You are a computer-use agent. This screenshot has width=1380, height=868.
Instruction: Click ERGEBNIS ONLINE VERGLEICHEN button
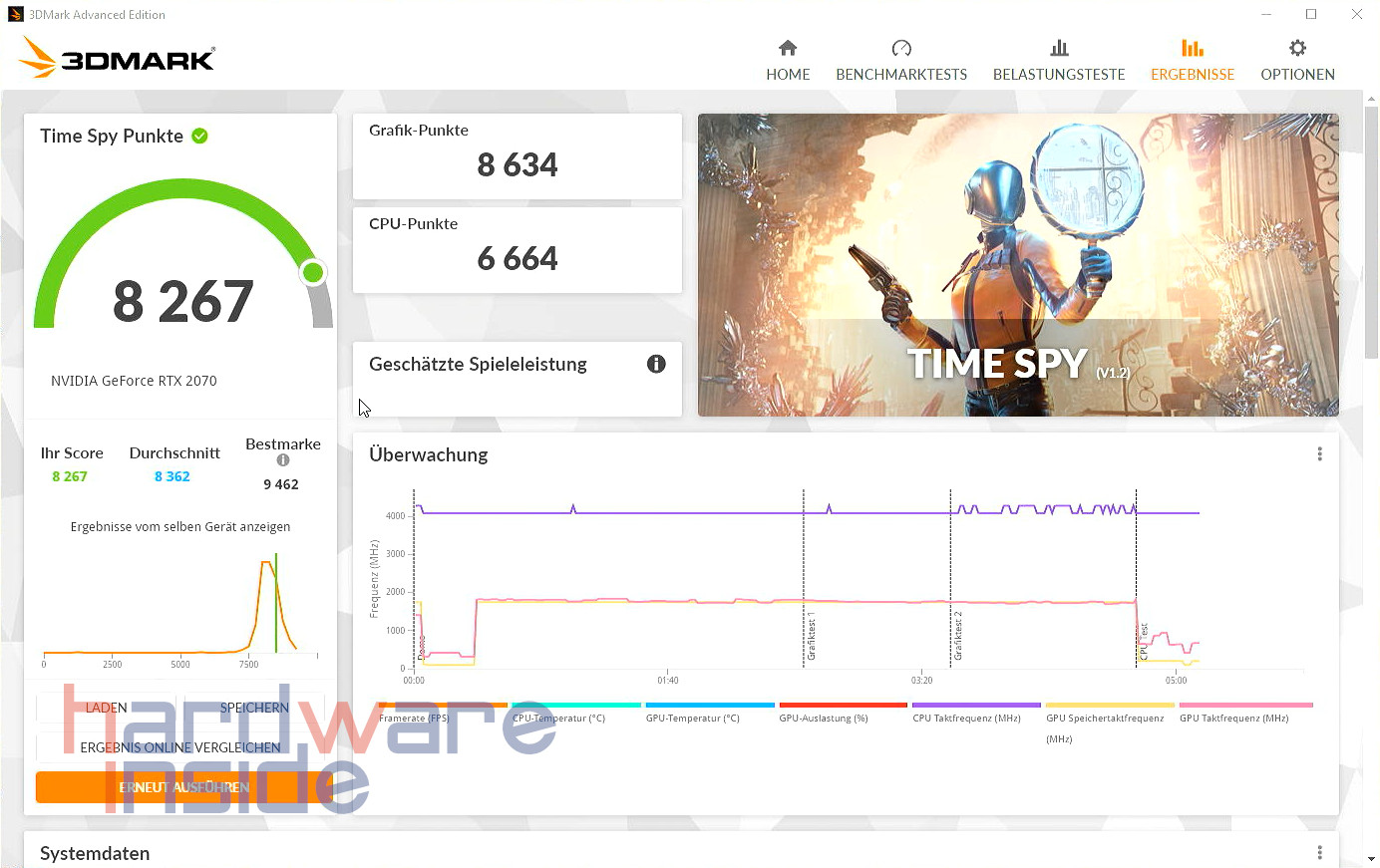180,747
